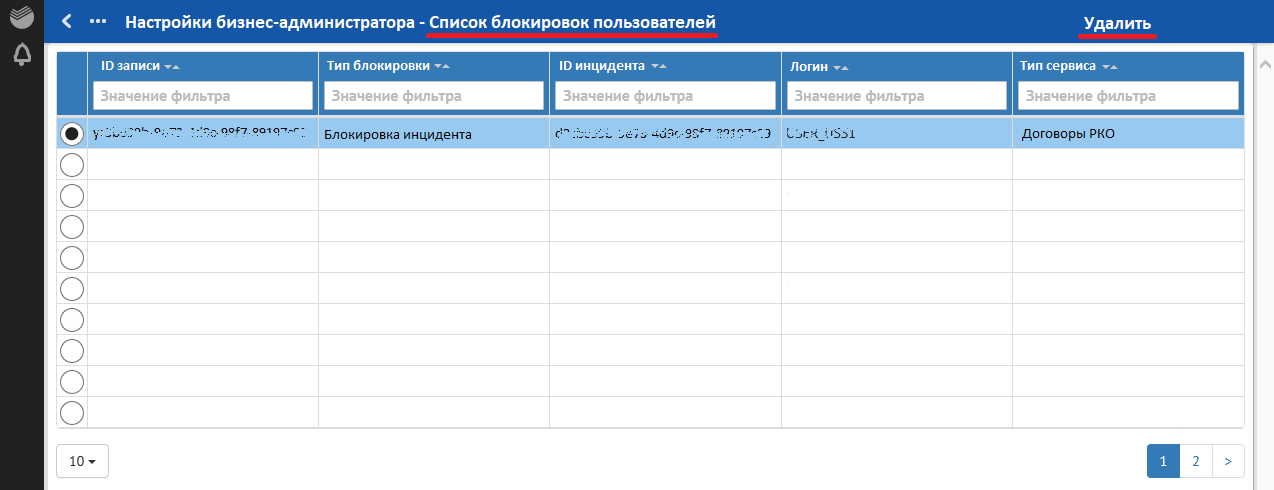
Task: Click the Удалить button
Action: pyautogui.click(x=1118, y=23)
